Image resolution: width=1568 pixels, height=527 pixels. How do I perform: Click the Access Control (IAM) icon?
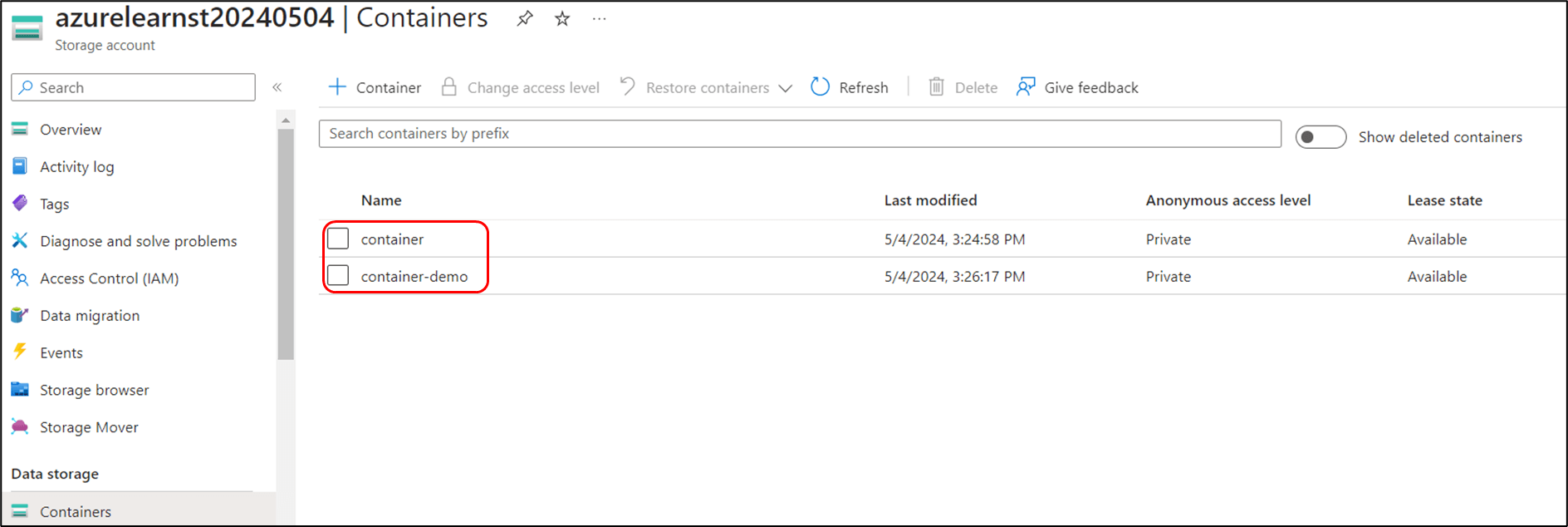coord(20,278)
